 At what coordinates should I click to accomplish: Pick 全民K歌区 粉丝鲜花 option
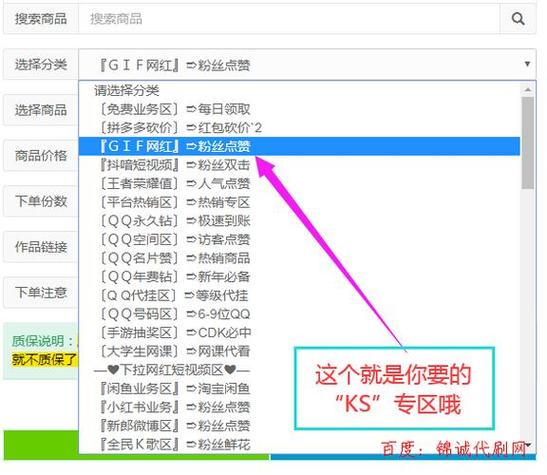pyautogui.click(x=299, y=444)
